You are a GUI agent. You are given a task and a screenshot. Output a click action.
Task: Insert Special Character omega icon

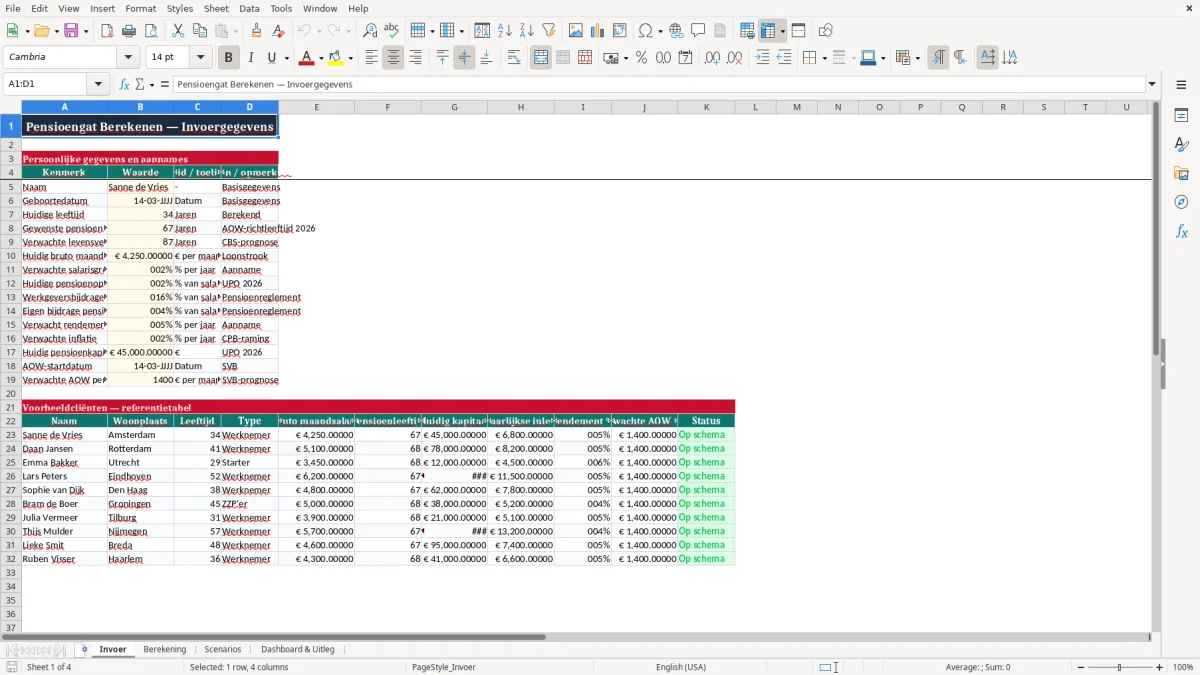645,31
